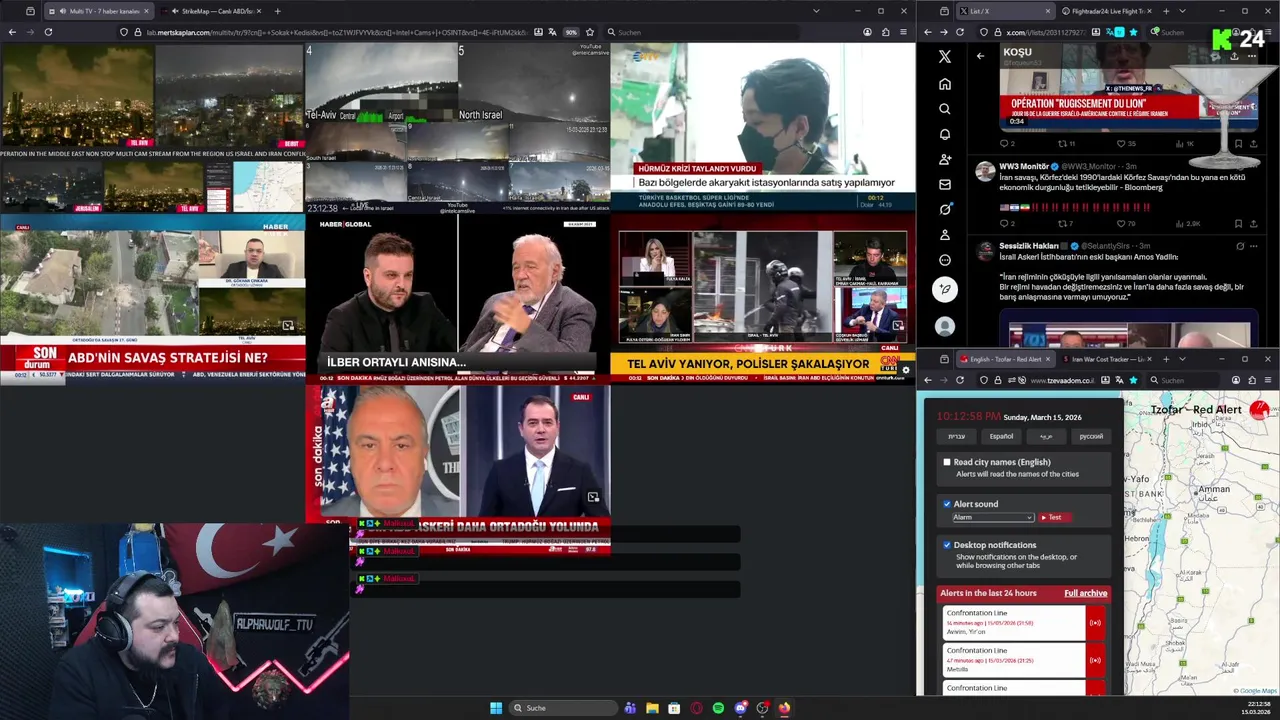Click Multi TV window address bar URL

tap(337, 32)
